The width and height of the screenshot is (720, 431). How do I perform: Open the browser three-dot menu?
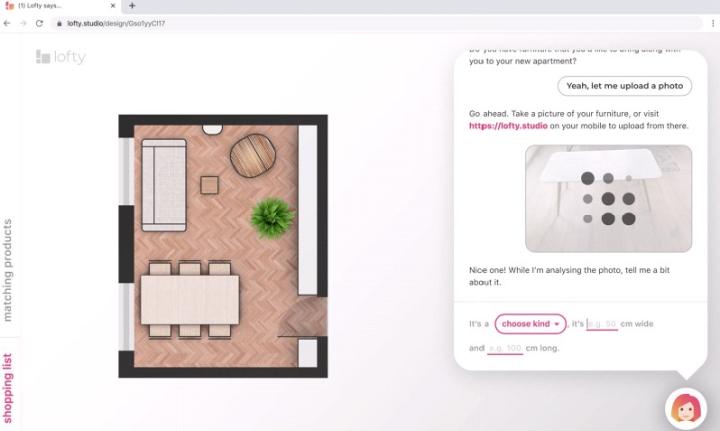click(713, 23)
